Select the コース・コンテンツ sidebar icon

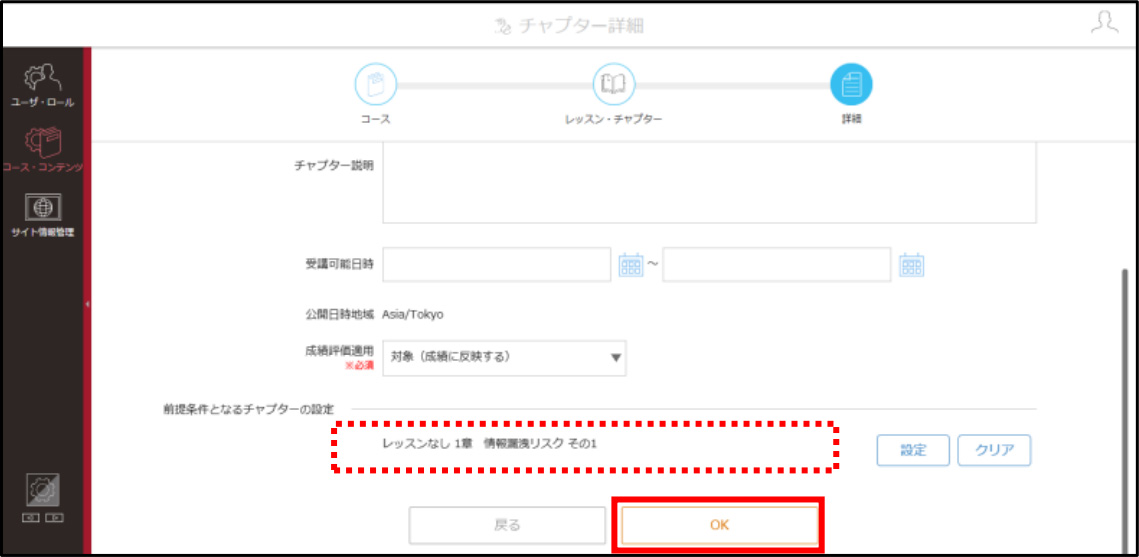tap(43, 143)
